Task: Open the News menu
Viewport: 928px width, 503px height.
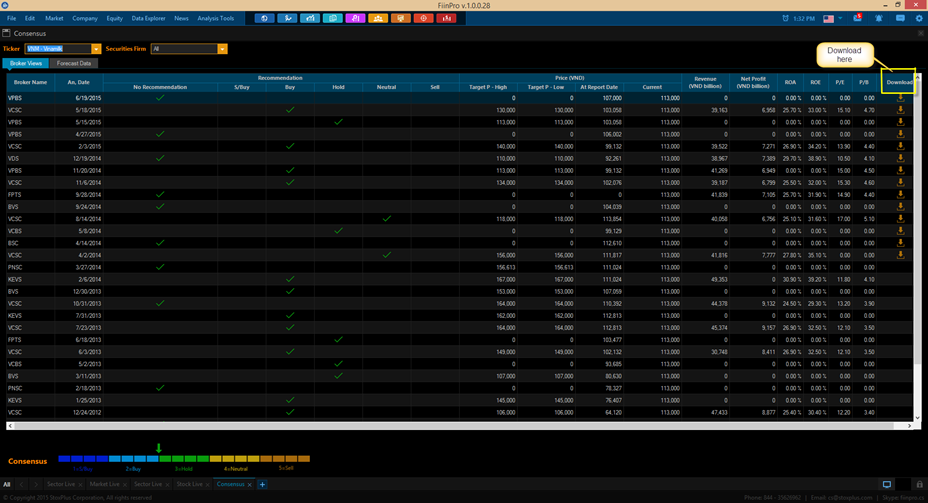Action: click(x=181, y=18)
